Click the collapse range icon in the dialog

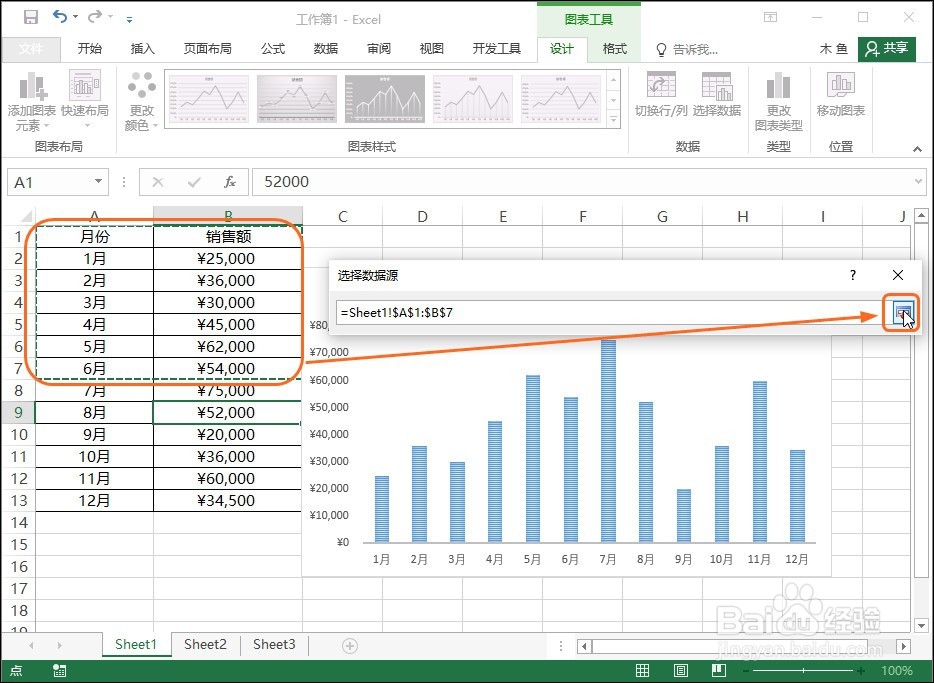click(x=903, y=313)
